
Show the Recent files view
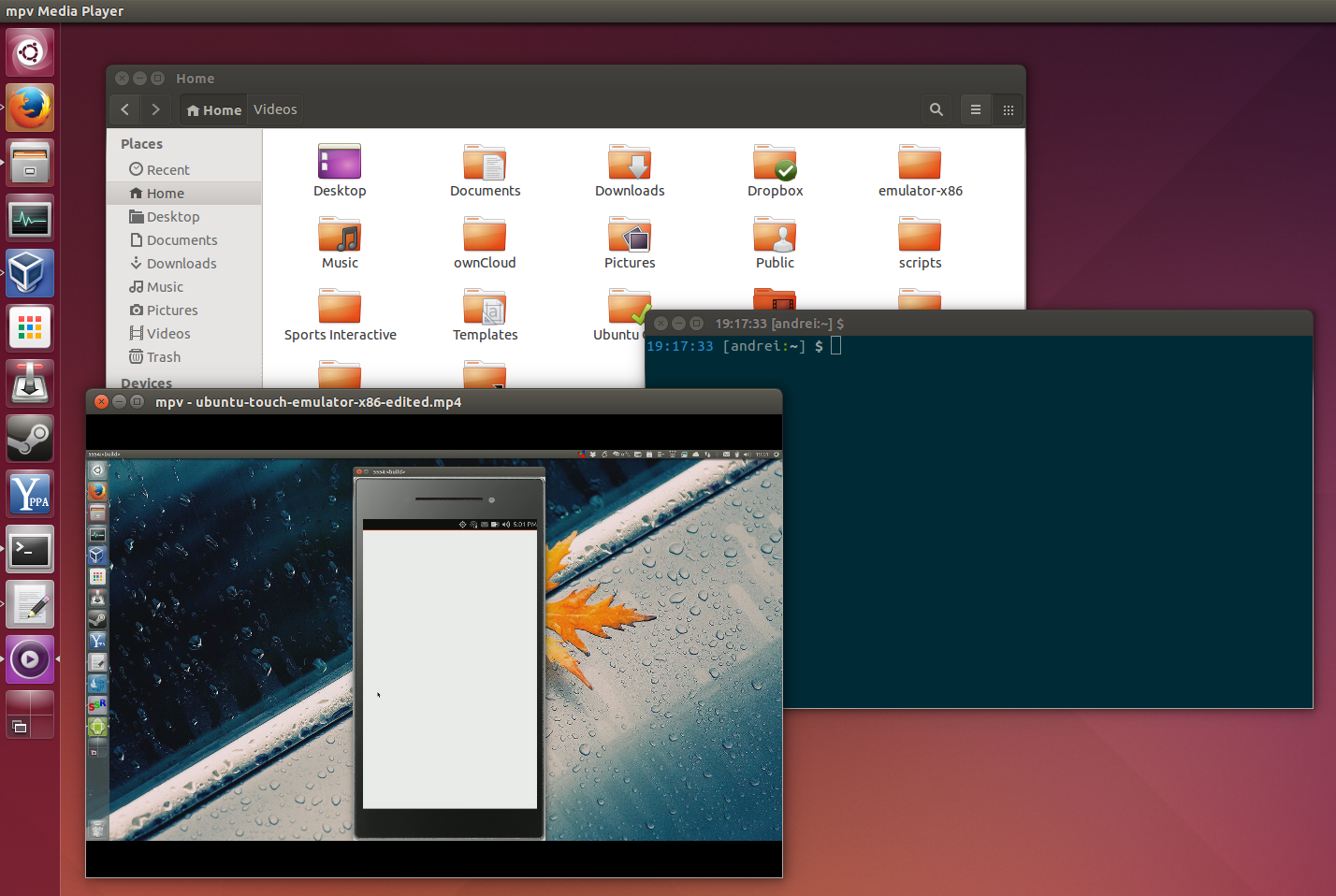[x=167, y=169]
